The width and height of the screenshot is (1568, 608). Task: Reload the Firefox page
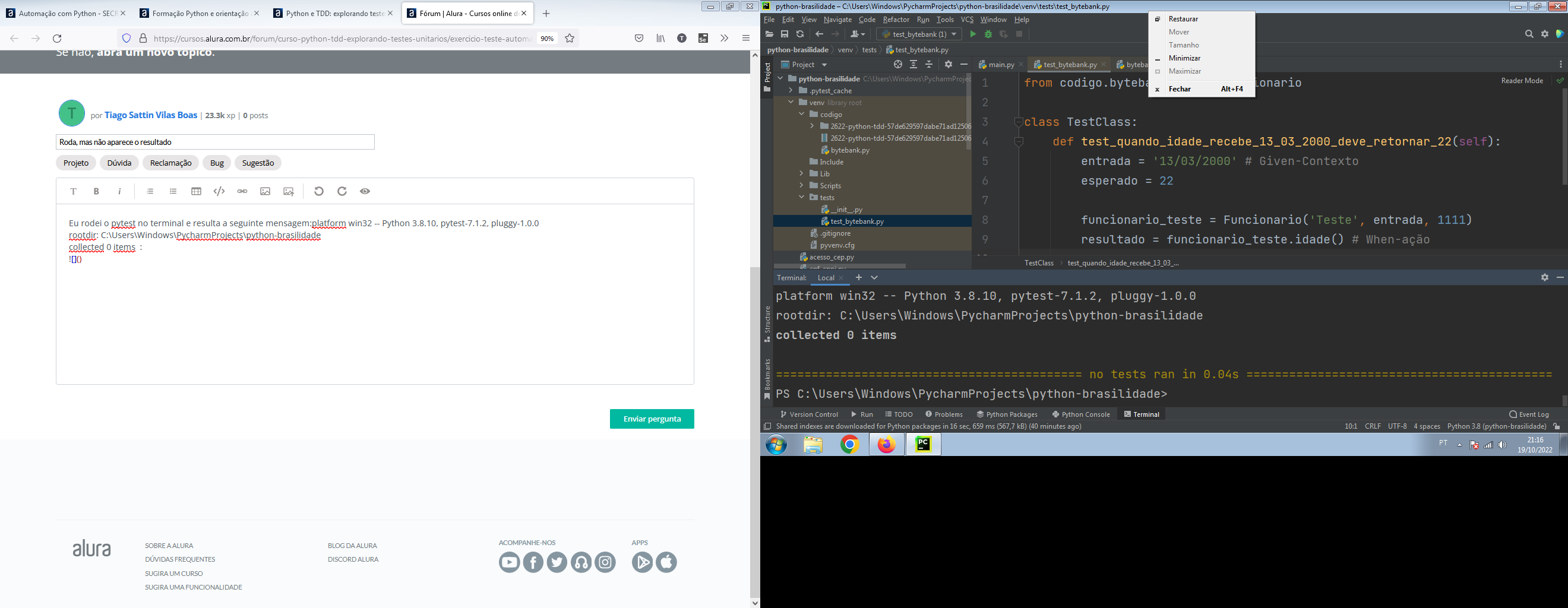pos(57,39)
